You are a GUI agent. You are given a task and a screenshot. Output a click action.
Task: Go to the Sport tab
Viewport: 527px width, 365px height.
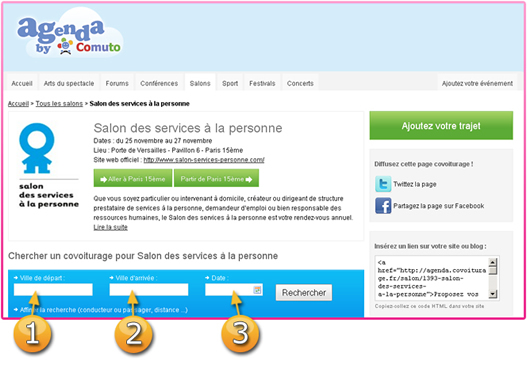[x=230, y=83]
